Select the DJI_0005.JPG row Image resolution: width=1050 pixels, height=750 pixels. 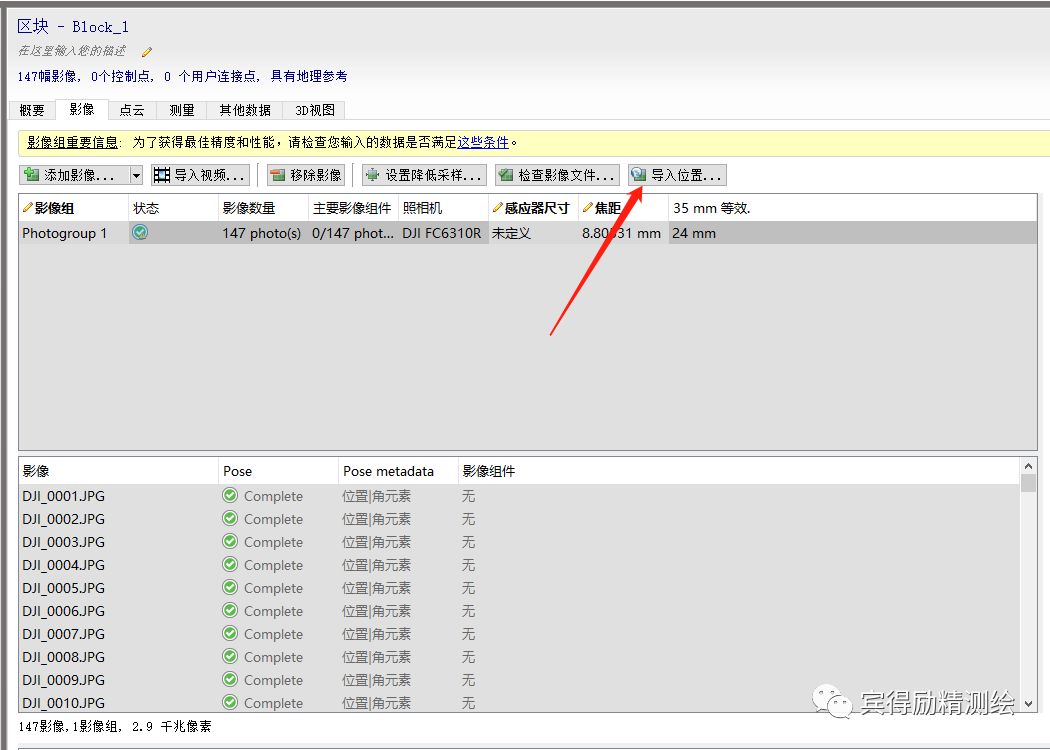click(x=519, y=588)
